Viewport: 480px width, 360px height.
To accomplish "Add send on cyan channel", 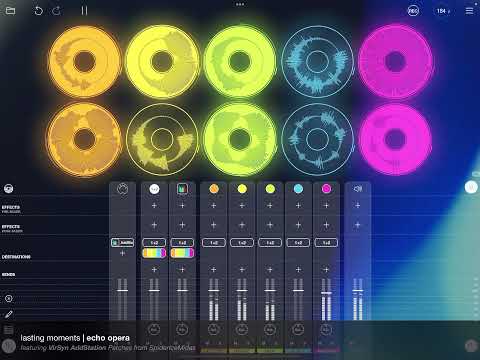I will (x=298, y=269).
